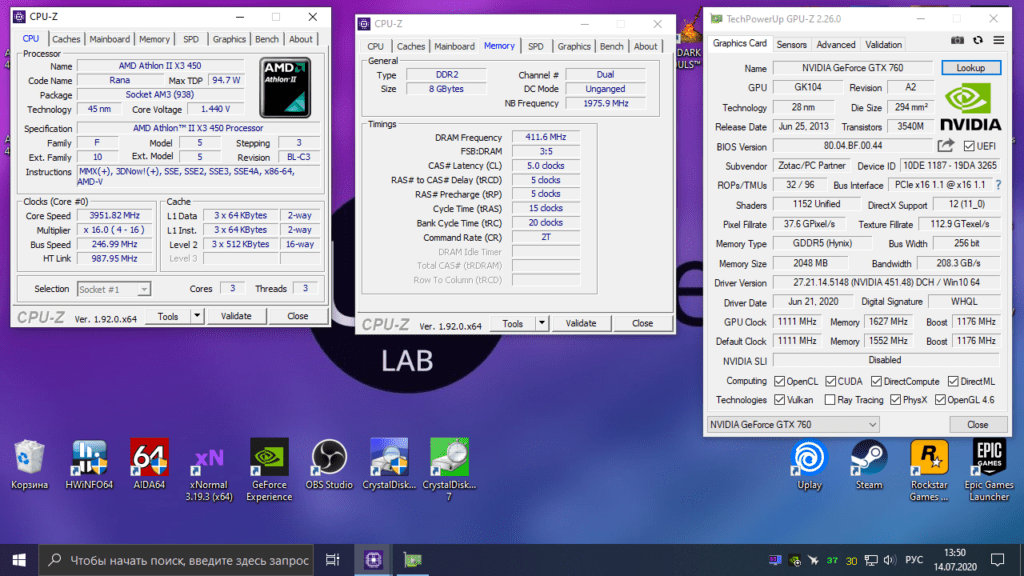Screen dimensions: 1024x576
Task: Open the first CrystalDisk desktop shortcut
Action: tap(389, 464)
